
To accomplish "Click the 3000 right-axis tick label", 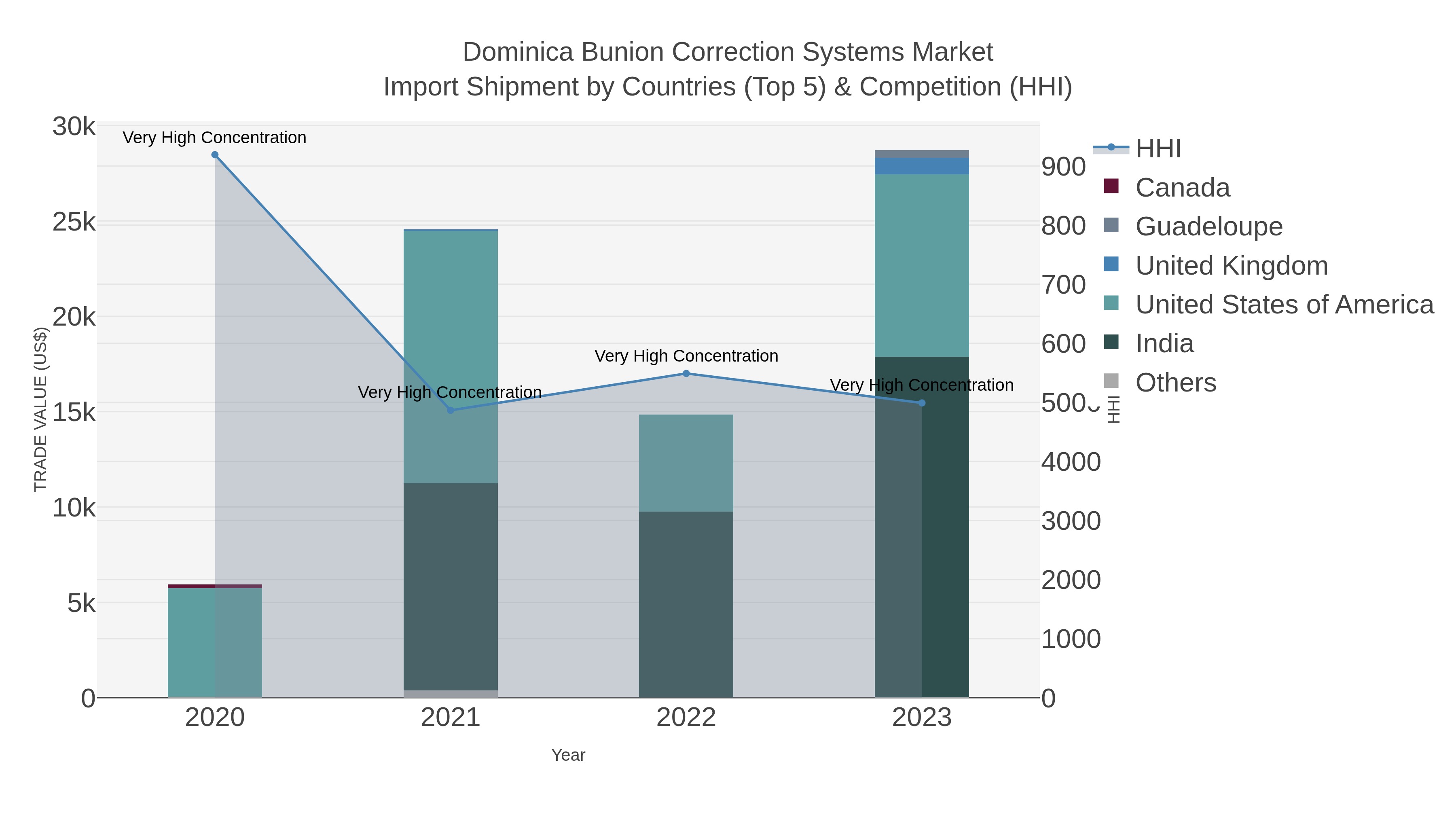I will [x=1071, y=521].
